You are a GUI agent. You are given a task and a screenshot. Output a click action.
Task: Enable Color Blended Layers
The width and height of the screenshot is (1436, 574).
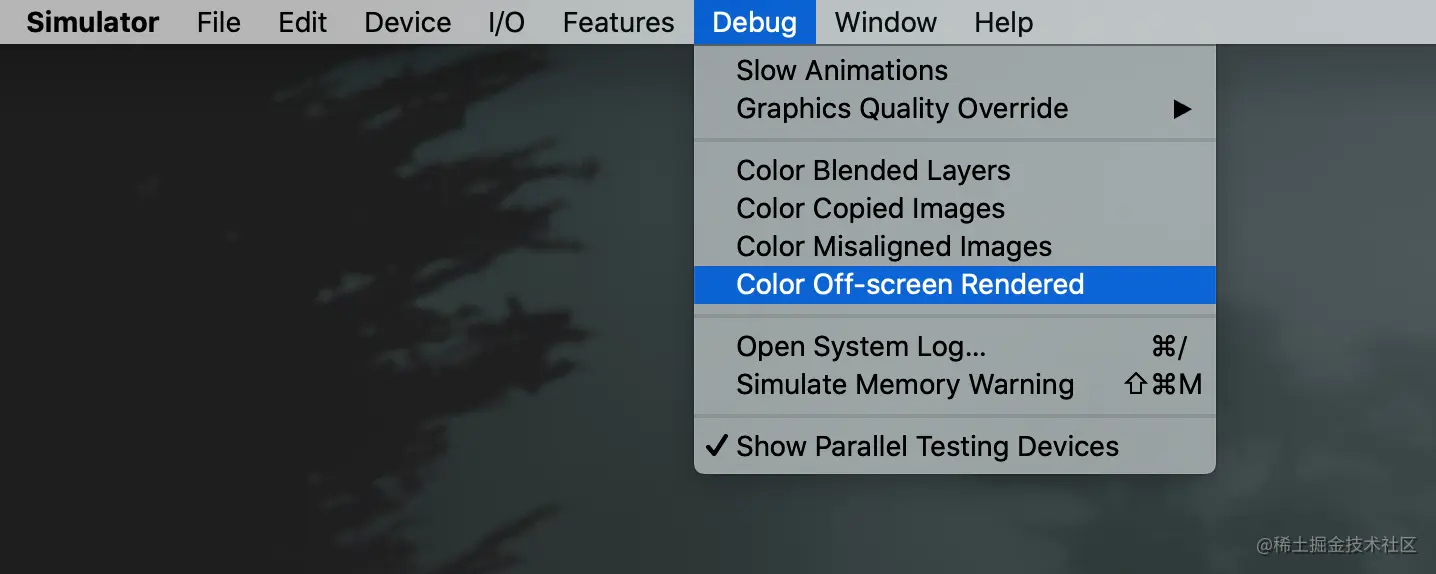point(955,170)
